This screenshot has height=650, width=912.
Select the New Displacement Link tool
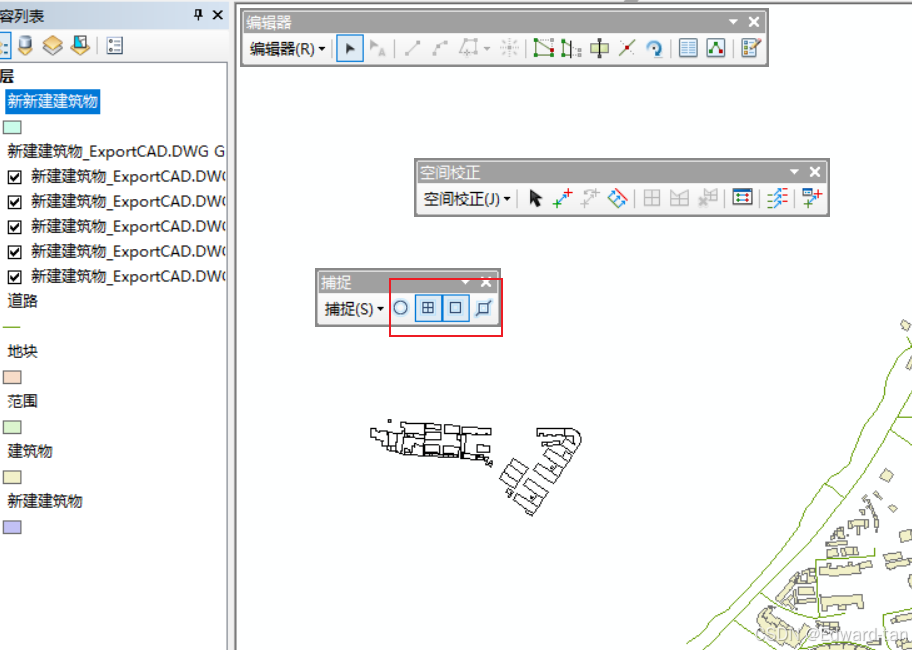[562, 198]
